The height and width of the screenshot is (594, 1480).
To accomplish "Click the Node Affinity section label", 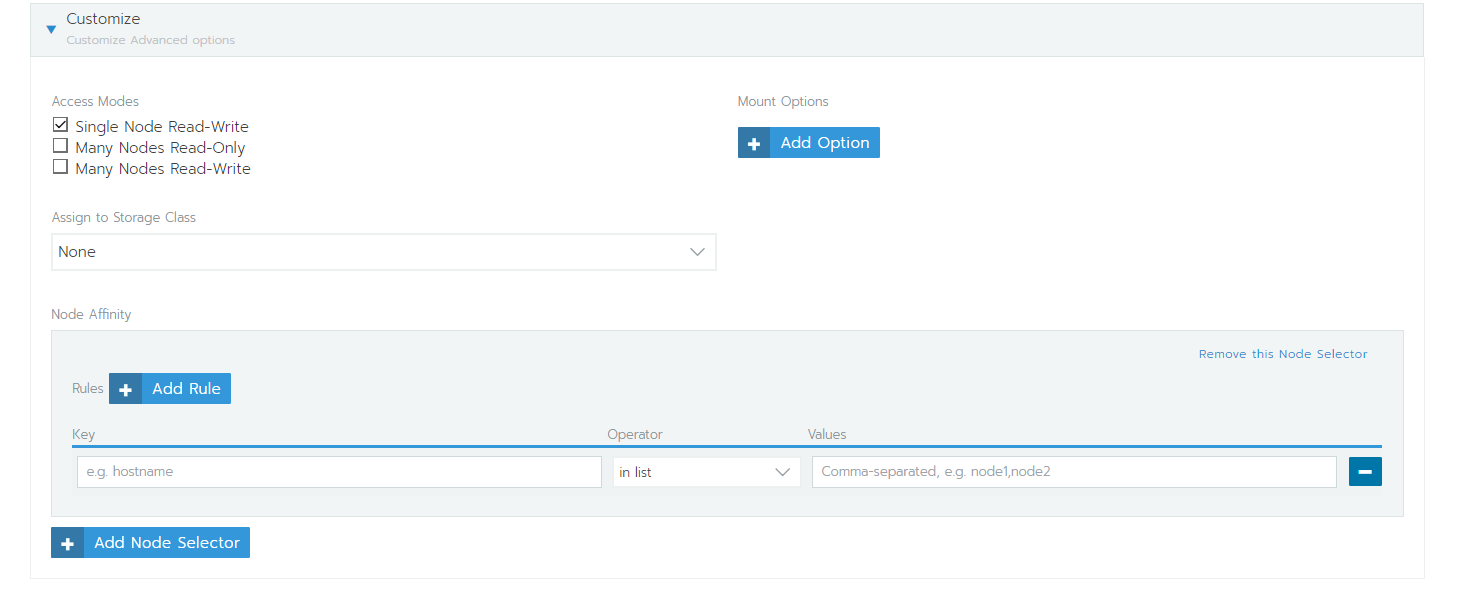I will click(x=91, y=313).
